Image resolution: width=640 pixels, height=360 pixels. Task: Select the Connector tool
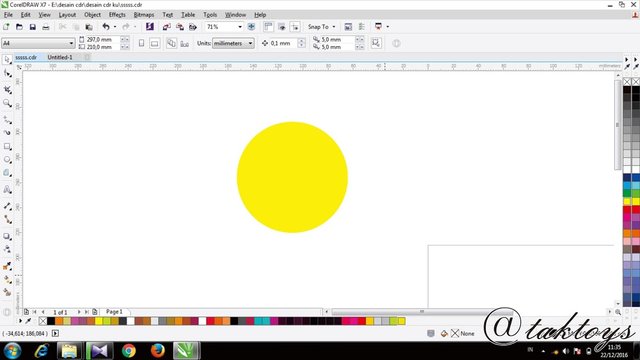7,220
